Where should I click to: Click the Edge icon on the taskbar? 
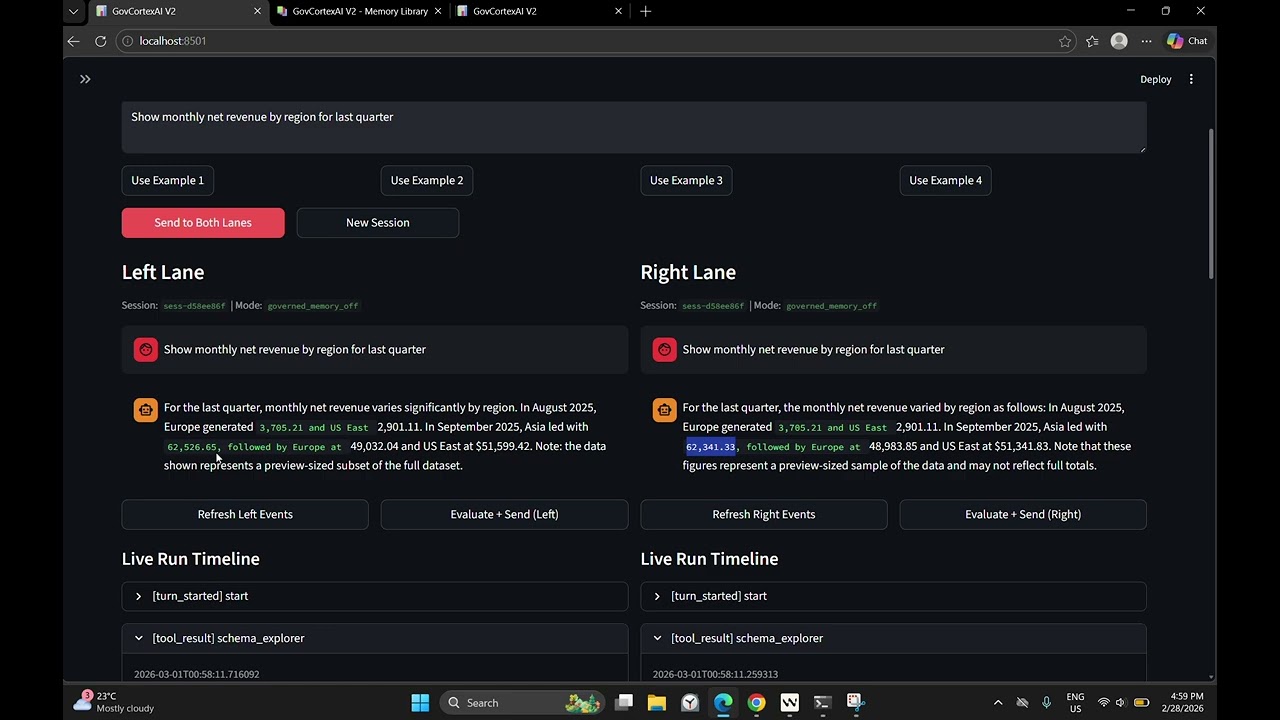(x=723, y=702)
